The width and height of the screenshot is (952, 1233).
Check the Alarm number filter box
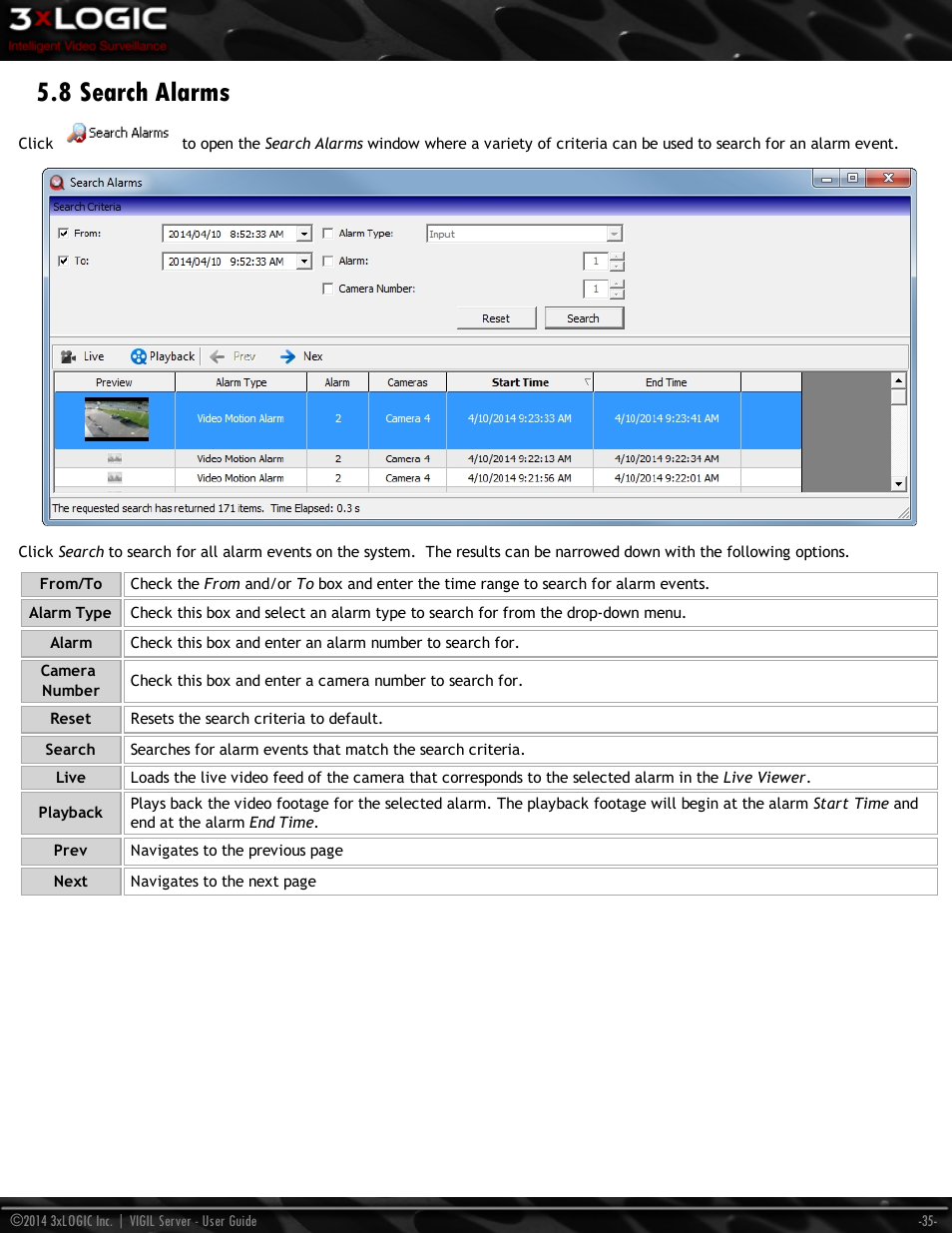click(x=327, y=262)
